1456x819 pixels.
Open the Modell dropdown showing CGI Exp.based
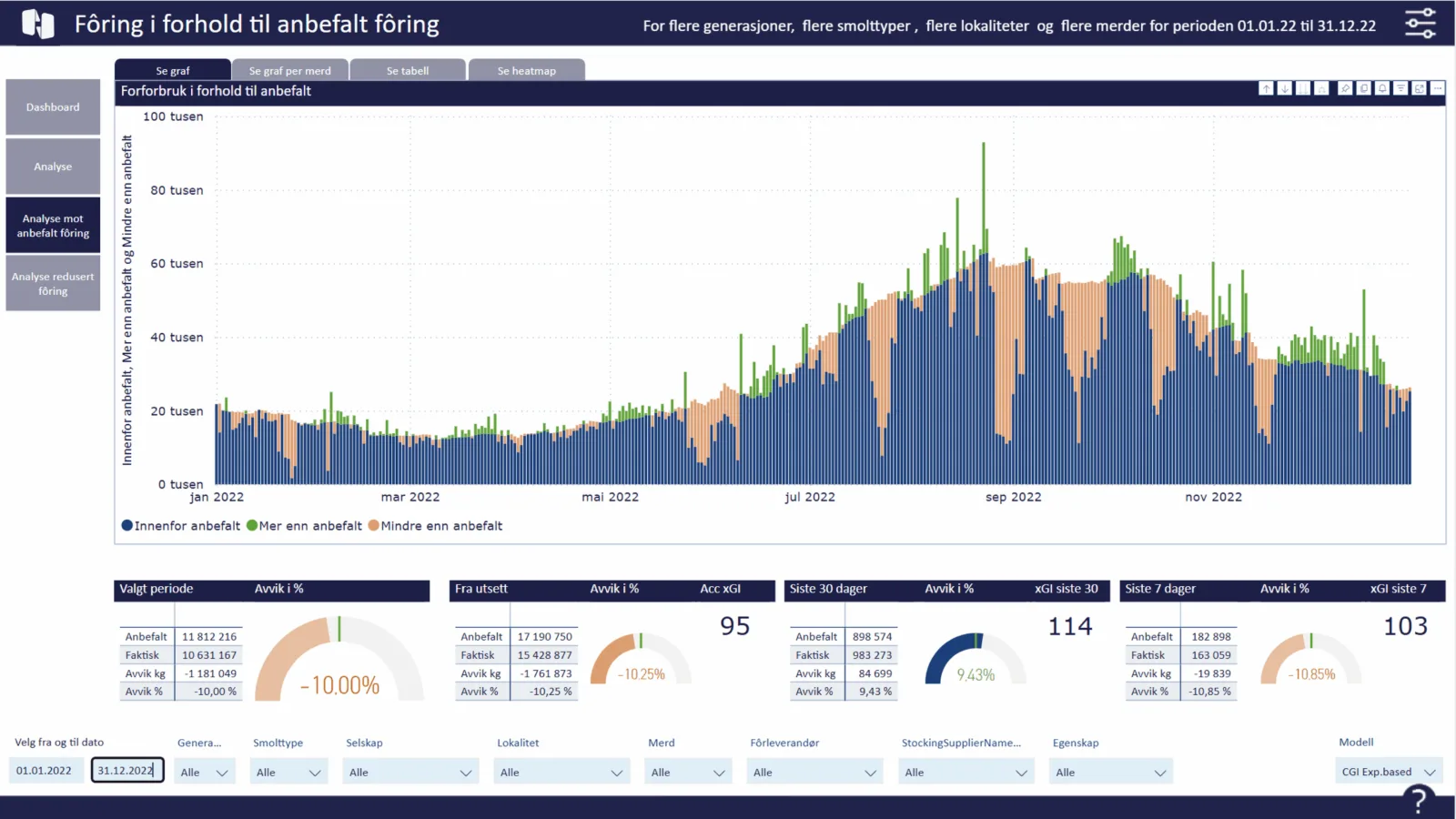coord(1389,773)
